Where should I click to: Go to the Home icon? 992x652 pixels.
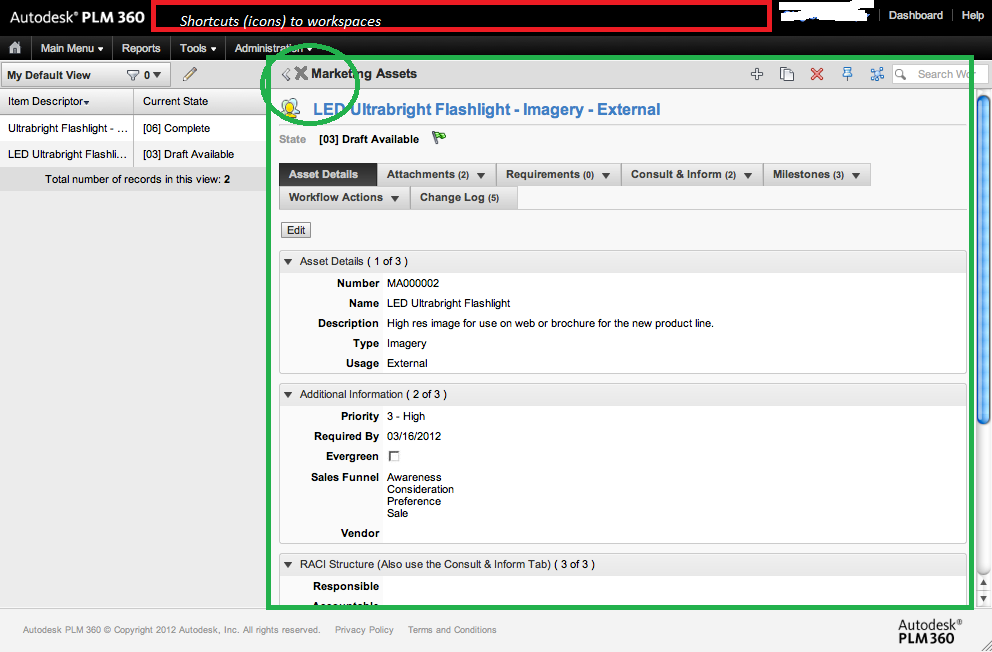(x=15, y=48)
